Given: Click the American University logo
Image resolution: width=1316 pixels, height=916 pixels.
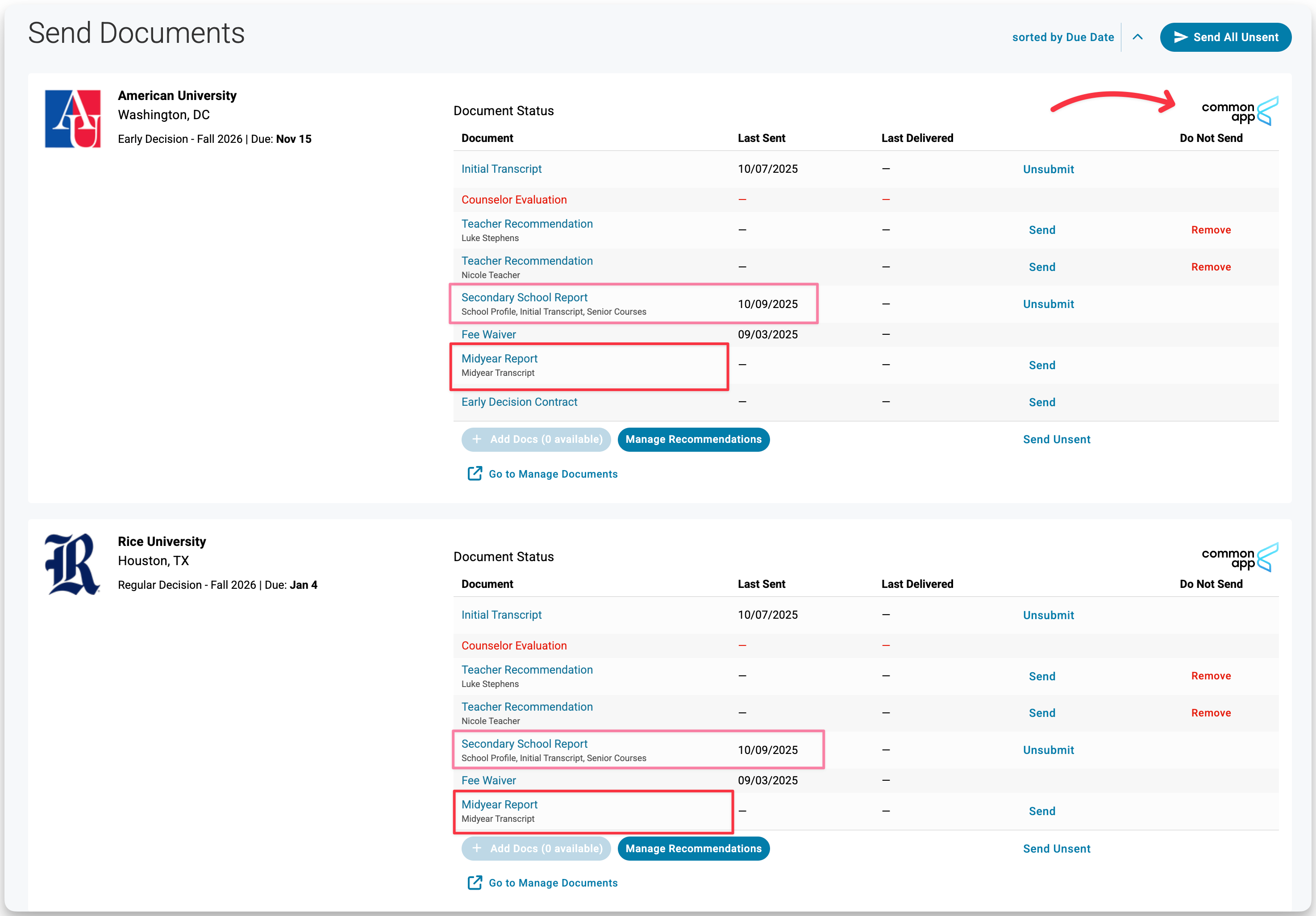Looking at the screenshot, I should click(73, 119).
